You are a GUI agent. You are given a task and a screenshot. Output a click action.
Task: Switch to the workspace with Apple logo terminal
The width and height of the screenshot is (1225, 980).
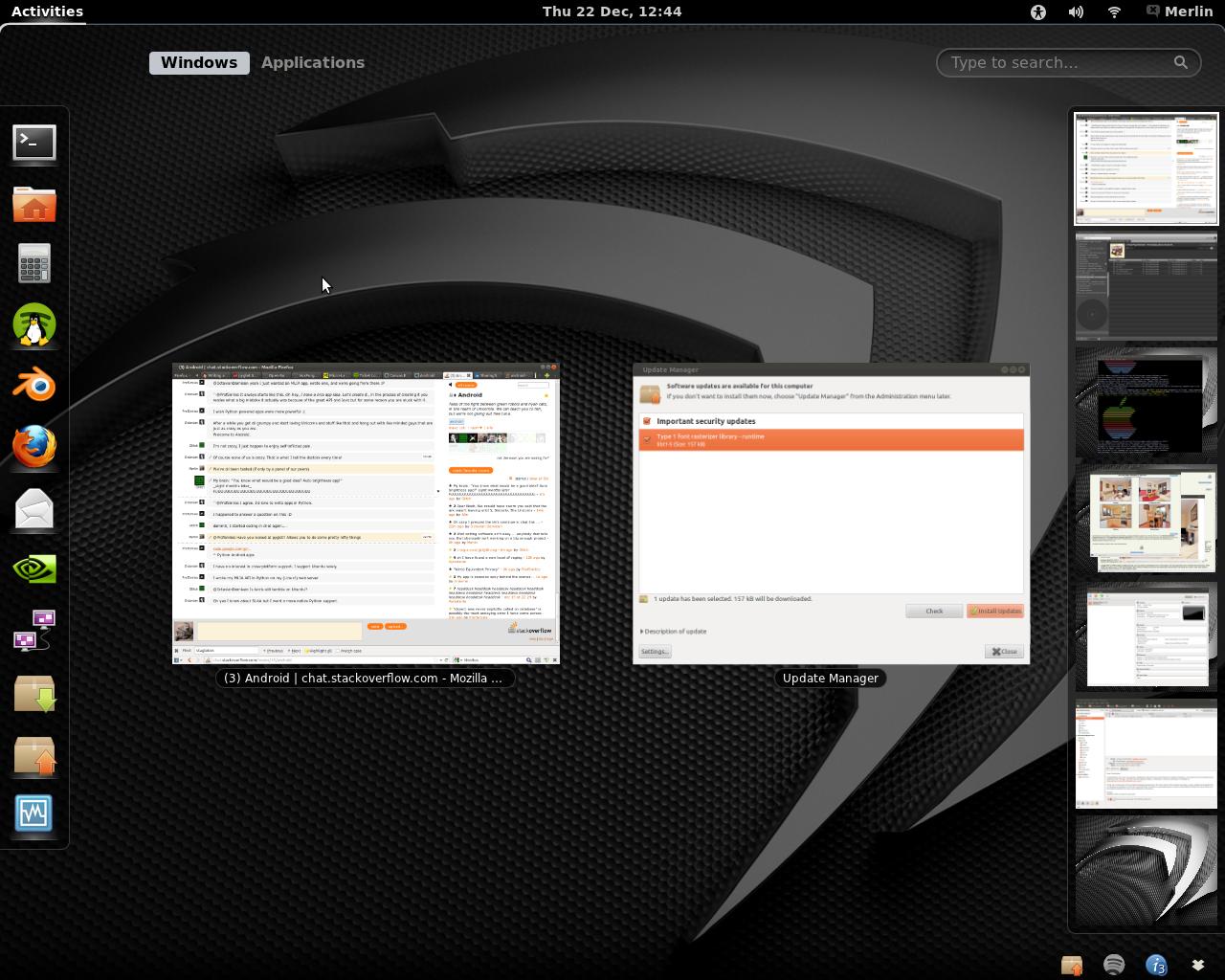(x=1146, y=402)
